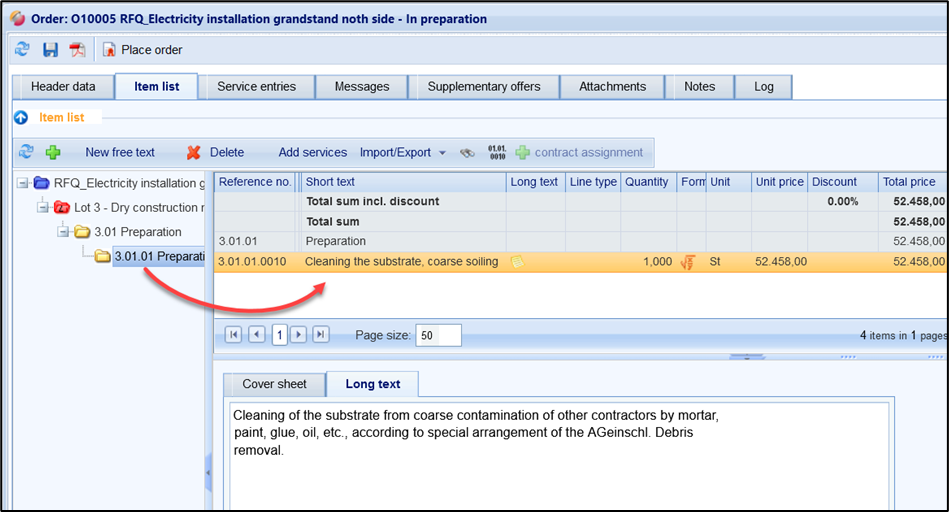
Task: Open the Import/Export dropdown menu
Action: tap(402, 153)
